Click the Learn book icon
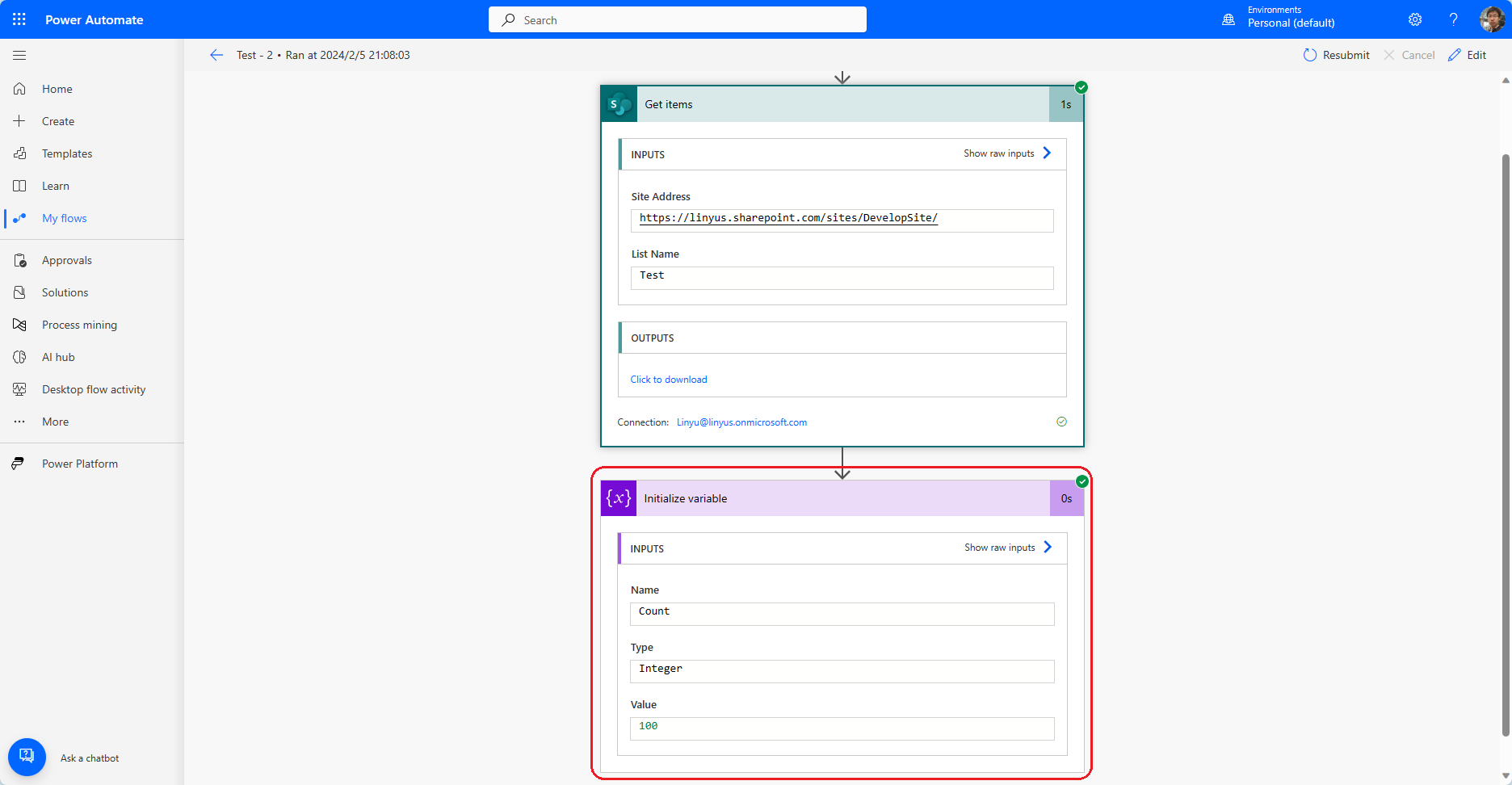The height and width of the screenshot is (785, 1512). click(19, 186)
